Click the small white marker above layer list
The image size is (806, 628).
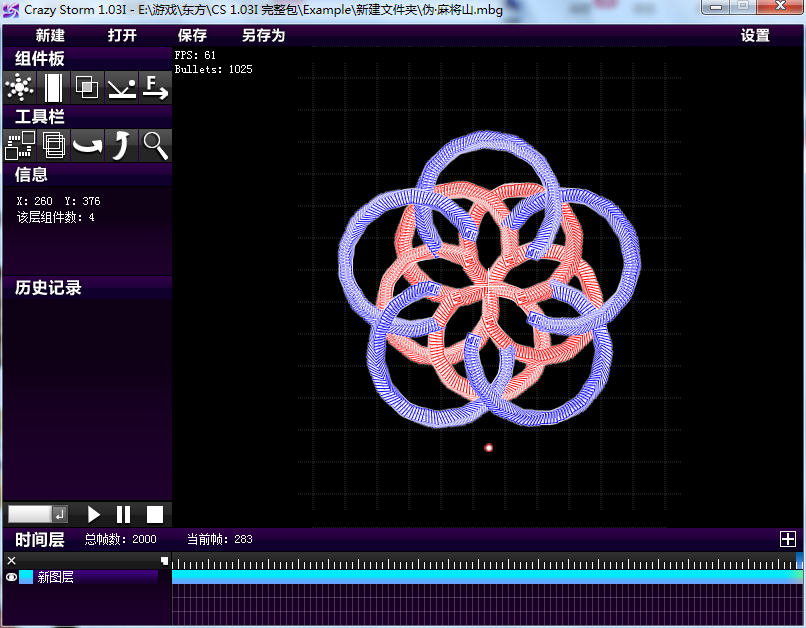[x=164, y=561]
